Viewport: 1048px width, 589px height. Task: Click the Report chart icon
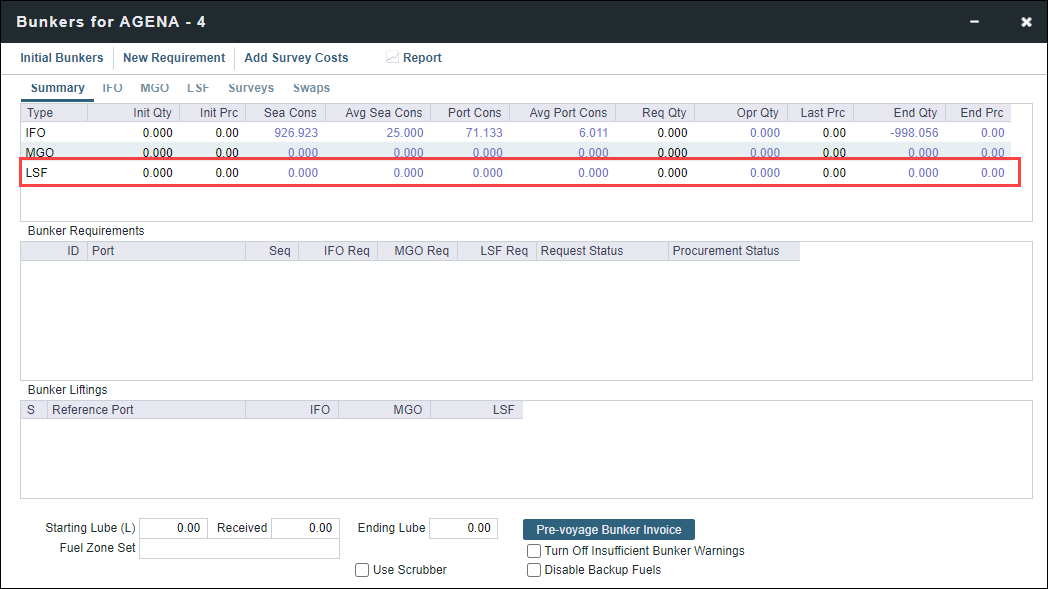pyautogui.click(x=392, y=58)
